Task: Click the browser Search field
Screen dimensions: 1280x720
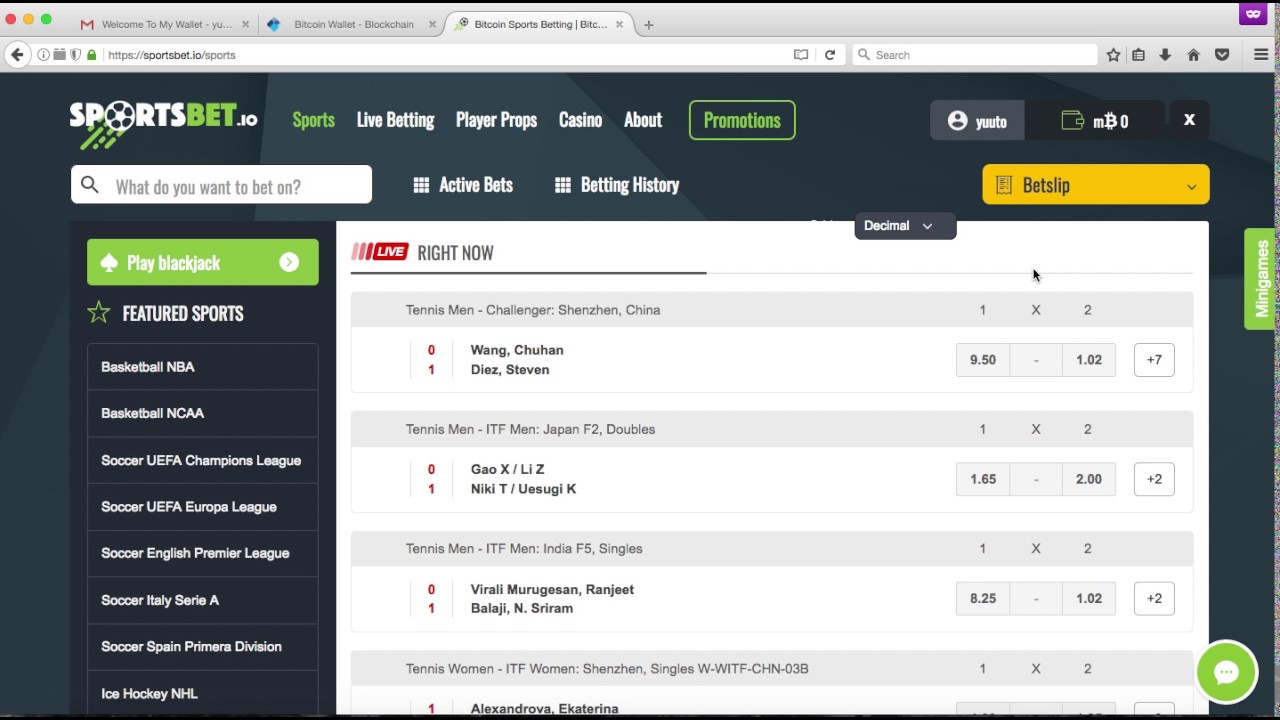Action: (975, 55)
